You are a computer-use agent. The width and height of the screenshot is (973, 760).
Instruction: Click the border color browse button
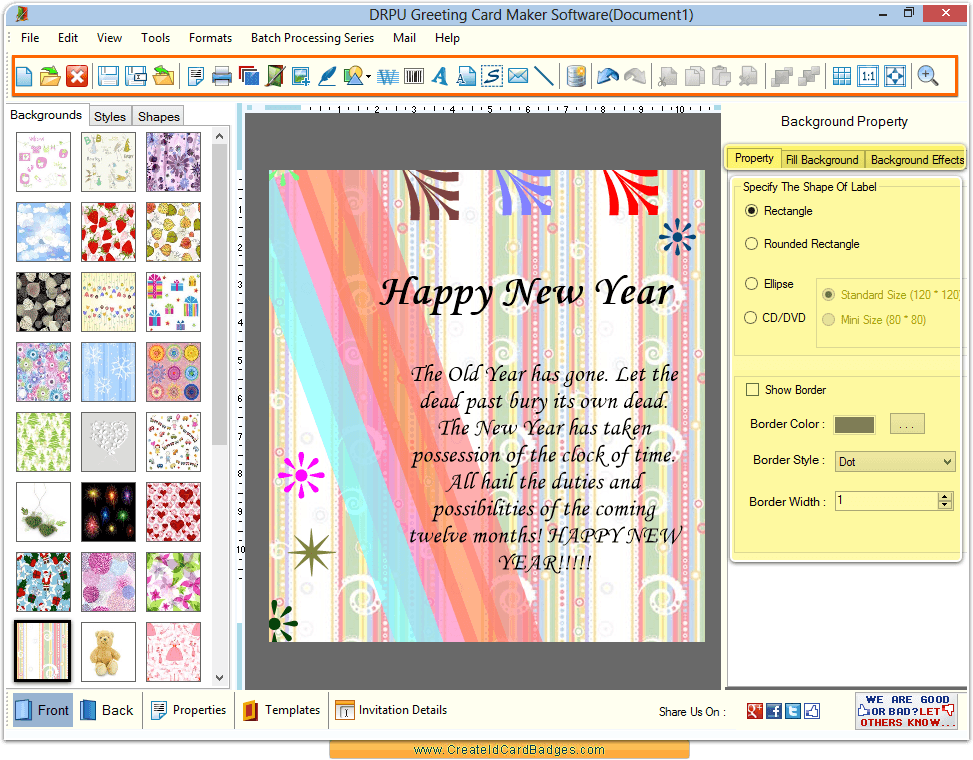[907, 424]
